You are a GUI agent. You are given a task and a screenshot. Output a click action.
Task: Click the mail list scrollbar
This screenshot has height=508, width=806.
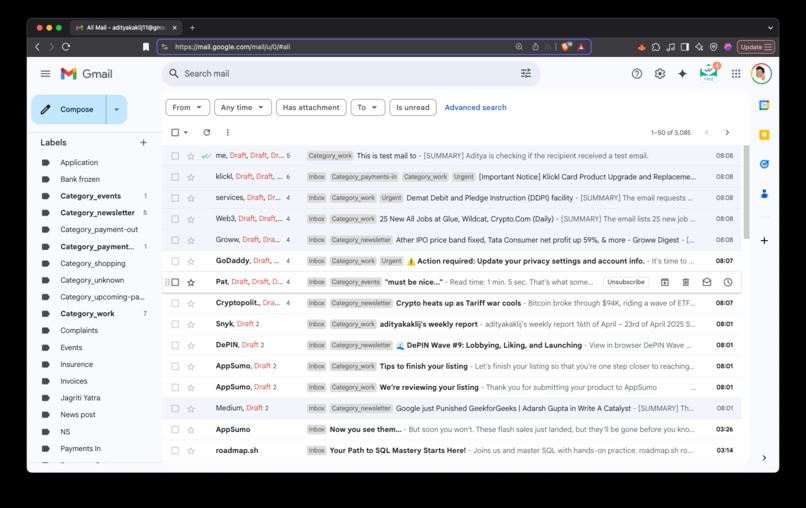[746, 192]
